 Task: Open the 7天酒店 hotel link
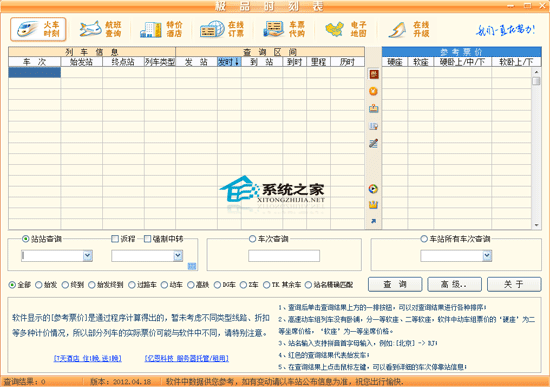[x=88, y=358]
